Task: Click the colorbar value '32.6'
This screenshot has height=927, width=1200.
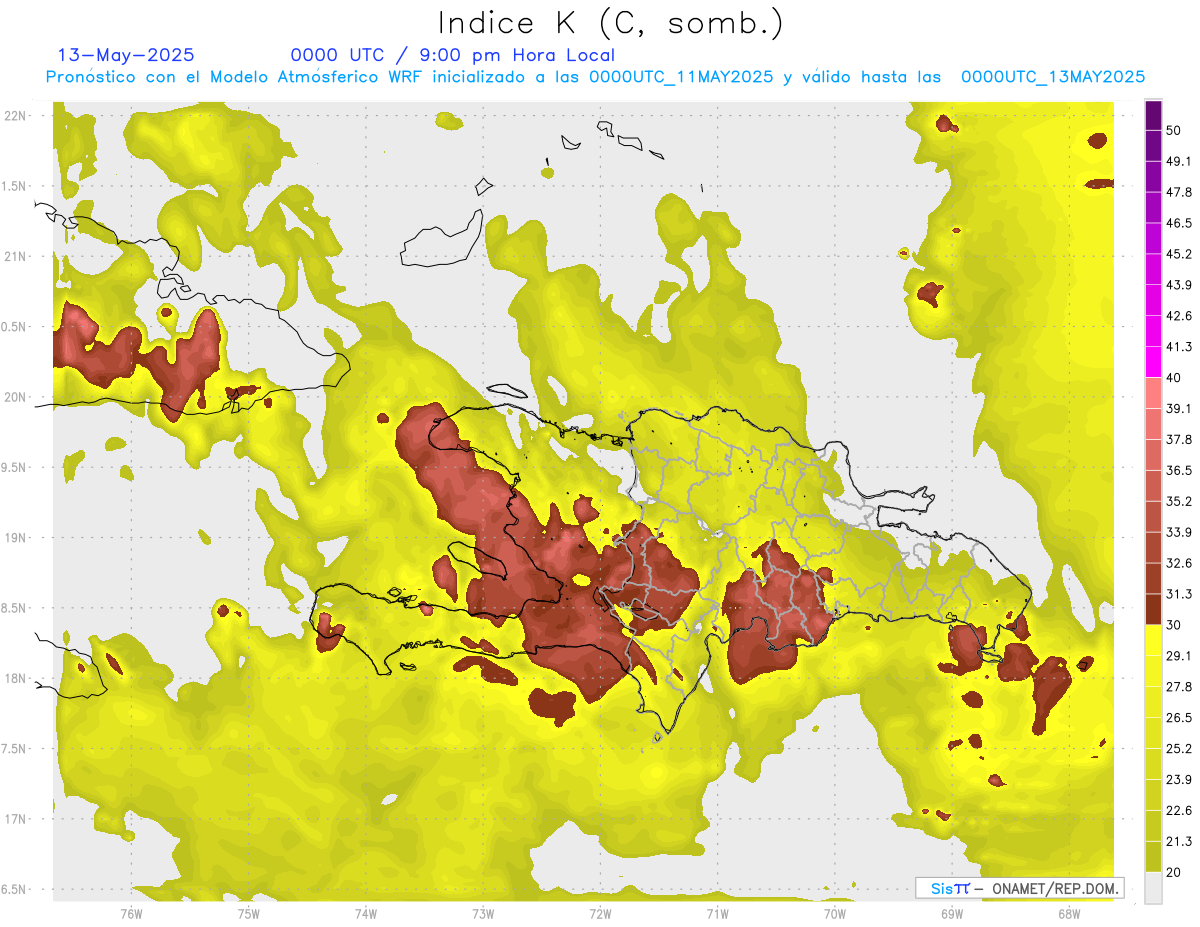Action: (1178, 563)
